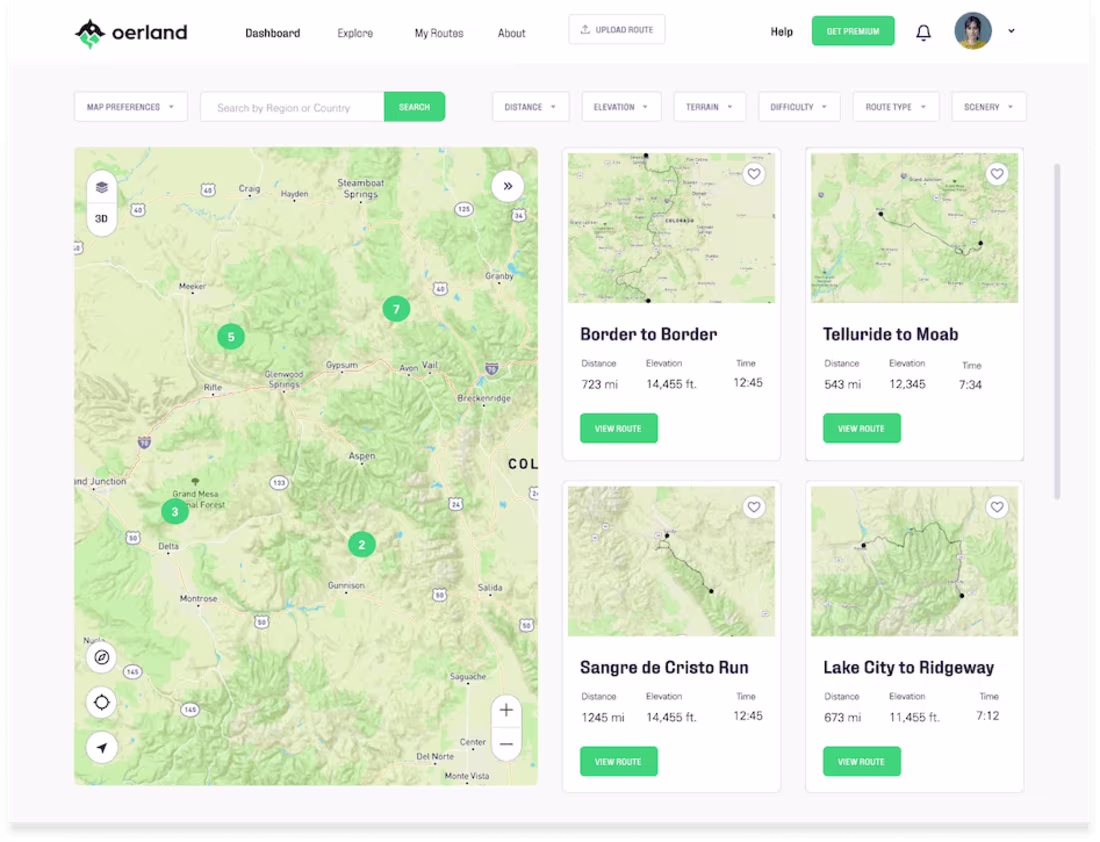1100x842 pixels.
Task: Click the 723 mi distance value
Action: tap(600, 384)
